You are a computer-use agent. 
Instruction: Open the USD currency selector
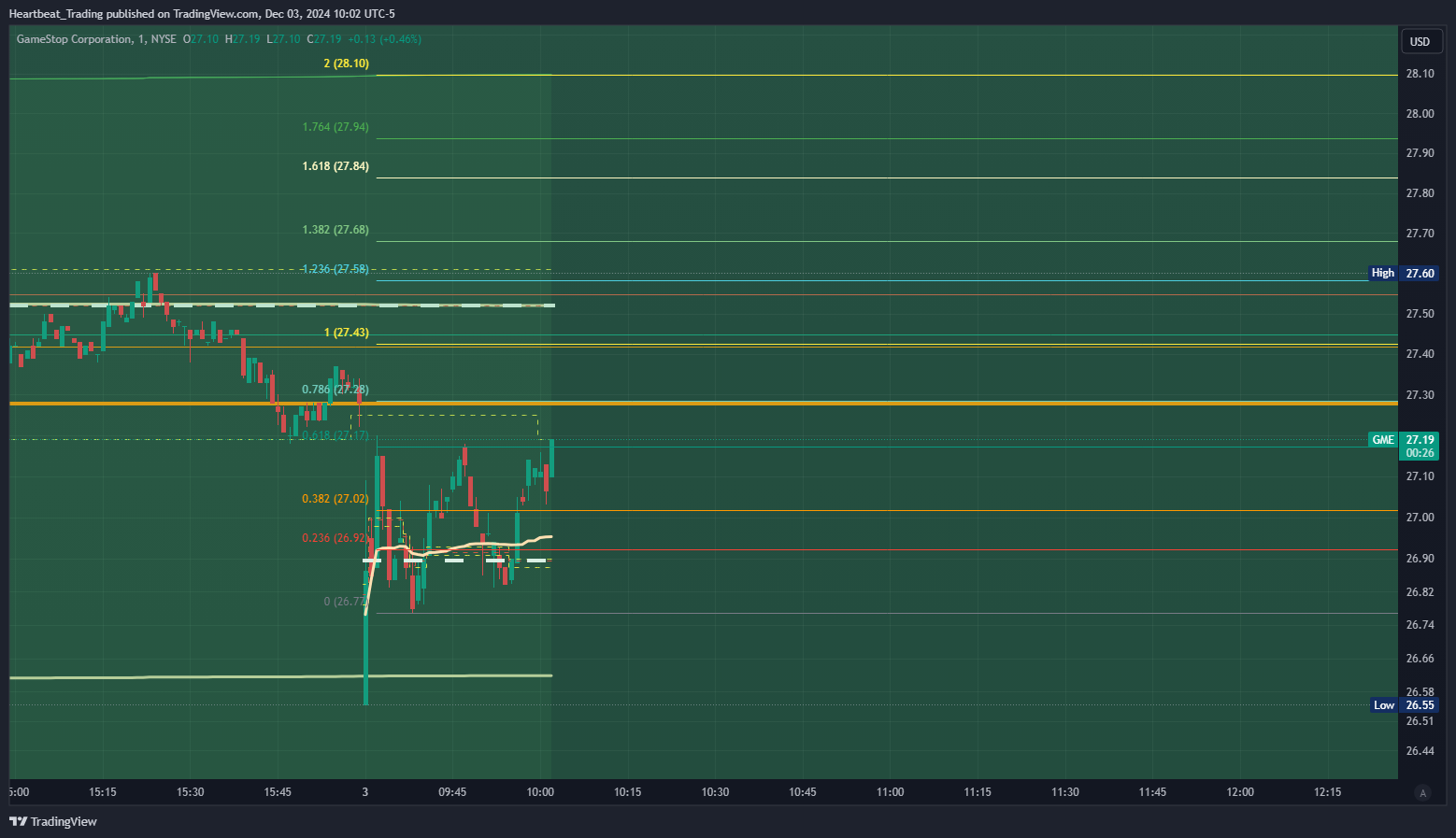pyautogui.click(x=1420, y=41)
